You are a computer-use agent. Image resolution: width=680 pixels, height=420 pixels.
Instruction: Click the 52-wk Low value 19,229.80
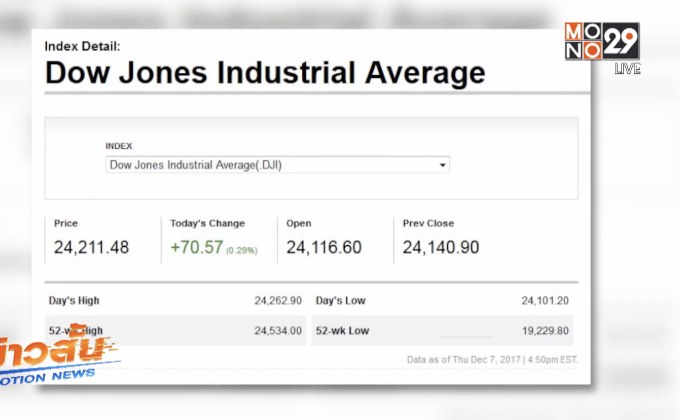click(545, 330)
